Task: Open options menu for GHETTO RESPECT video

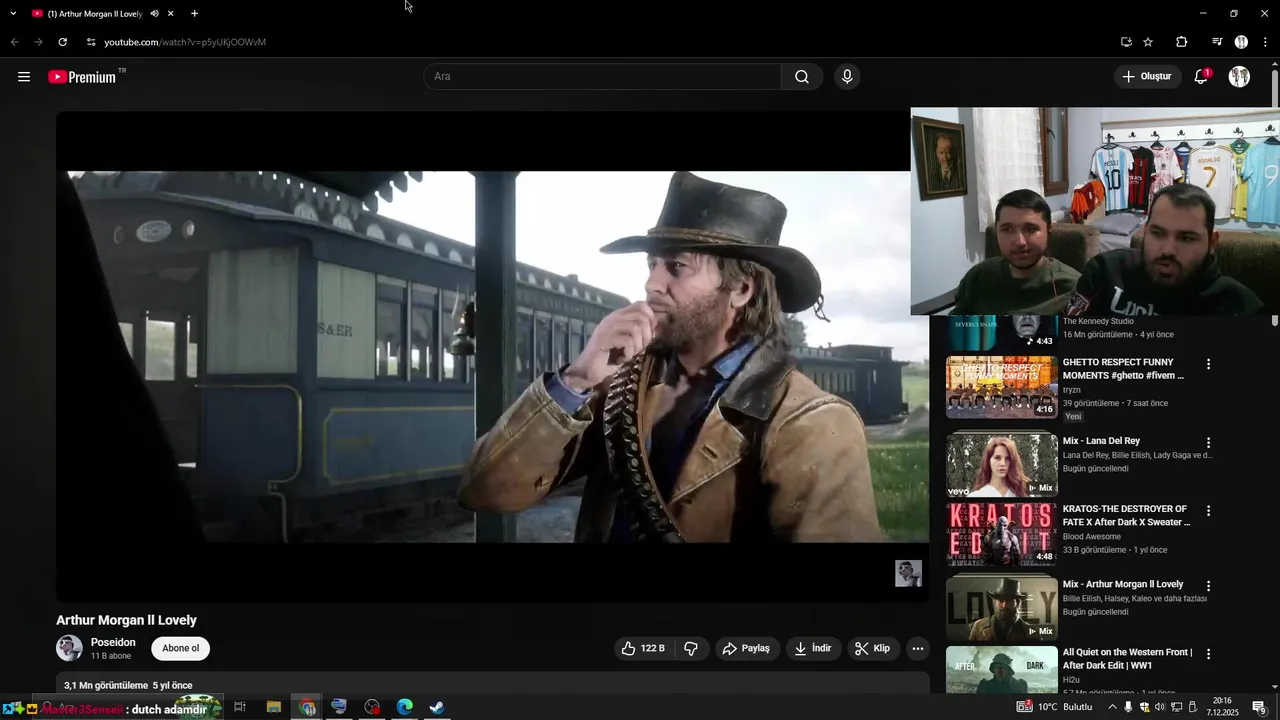Action: click(x=1208, y=364)
